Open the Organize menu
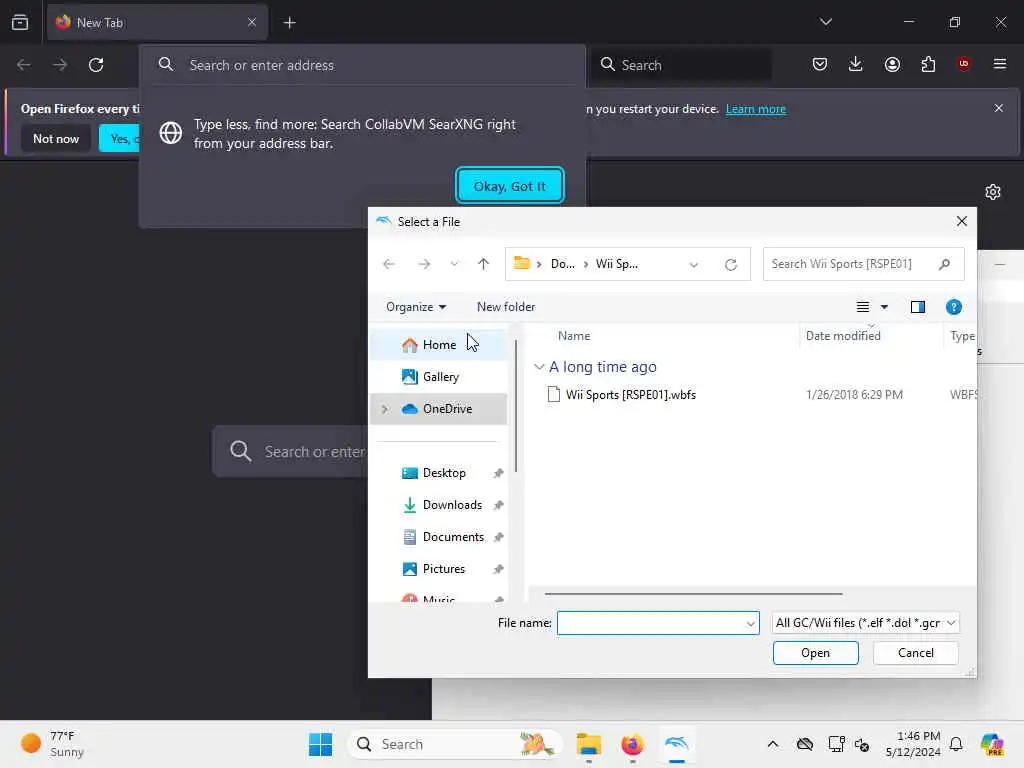Screen dimensions: 1024x768 pyautogui.click(x=416, y=307)
